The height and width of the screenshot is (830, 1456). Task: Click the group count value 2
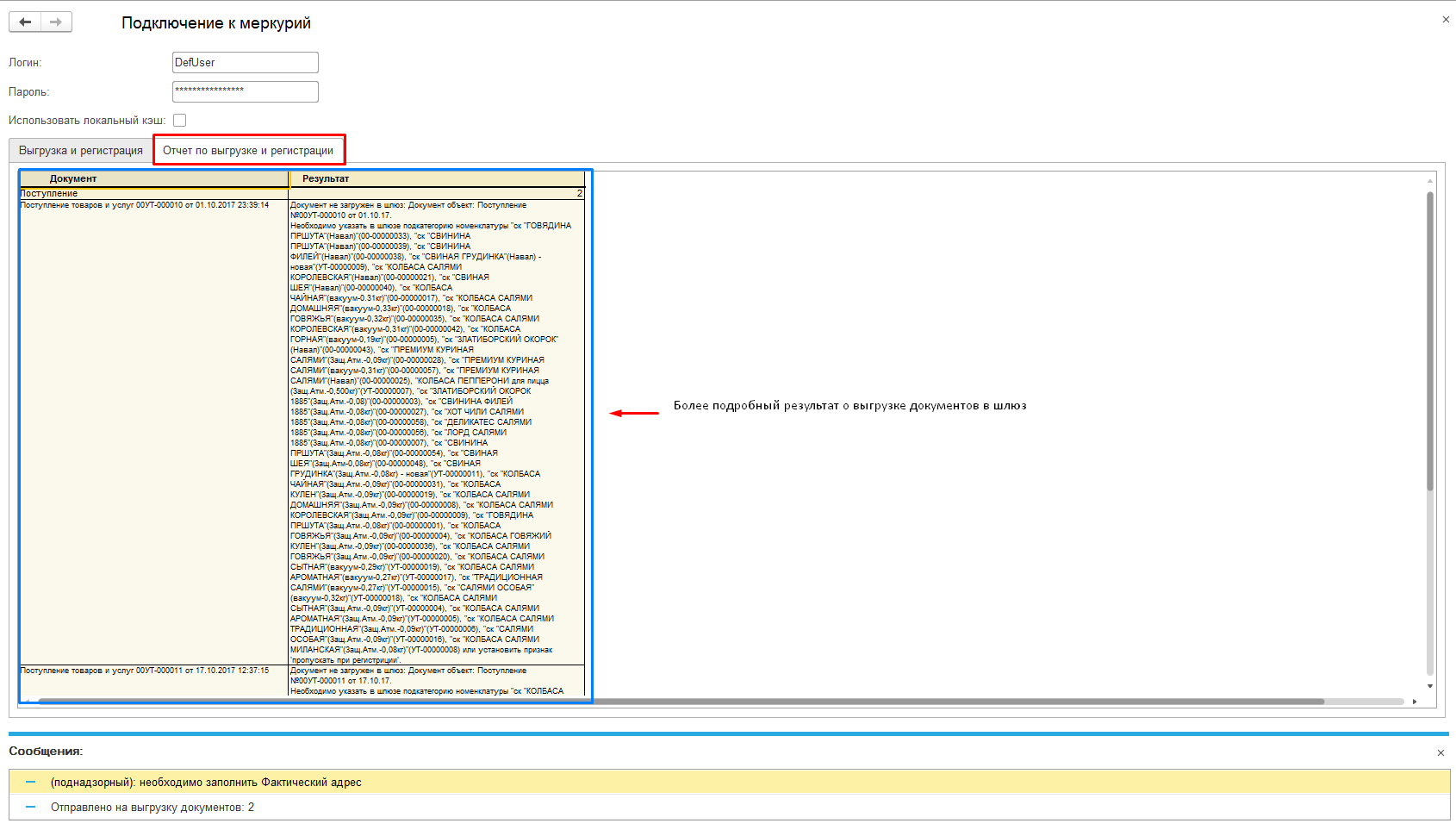pyautogui.click(x=580, y=194)
